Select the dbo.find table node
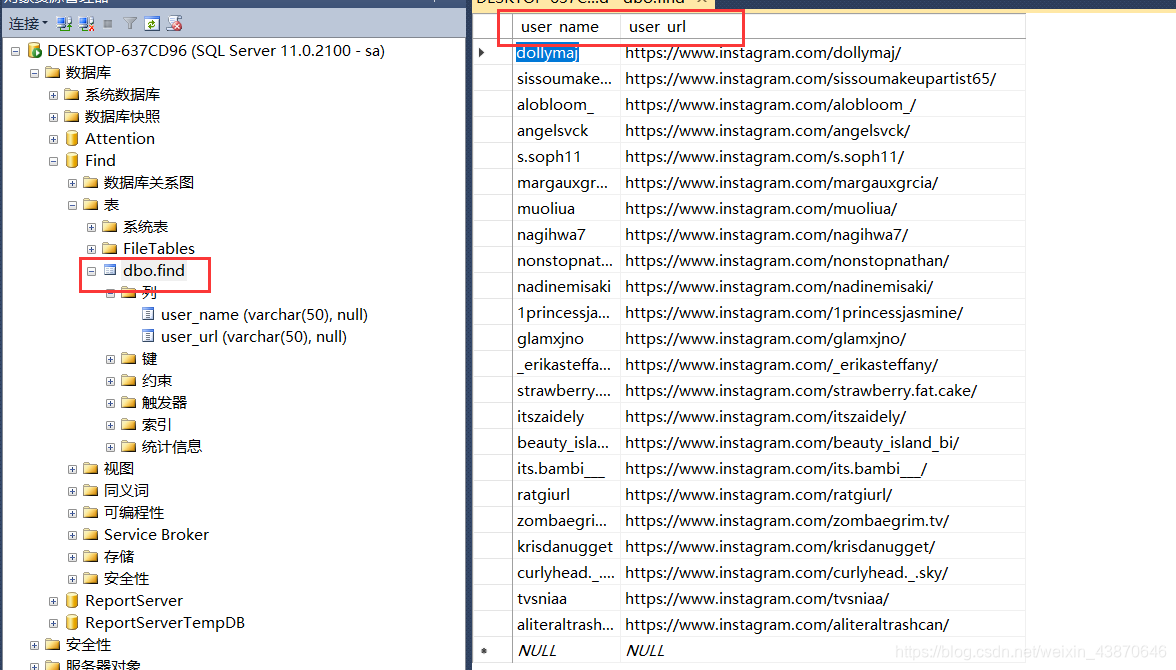Image resolution: width=1176 pixels, height=670 pixels. [154, 271]
